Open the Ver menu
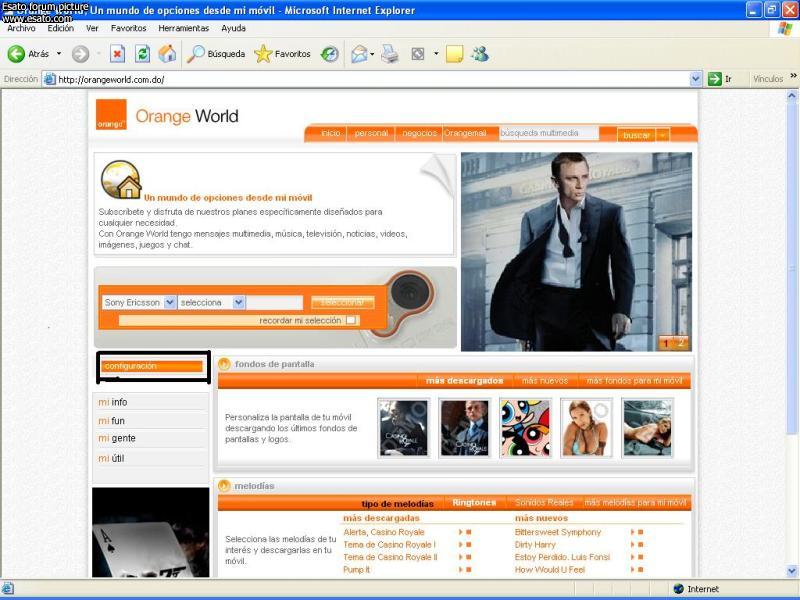 92,28
